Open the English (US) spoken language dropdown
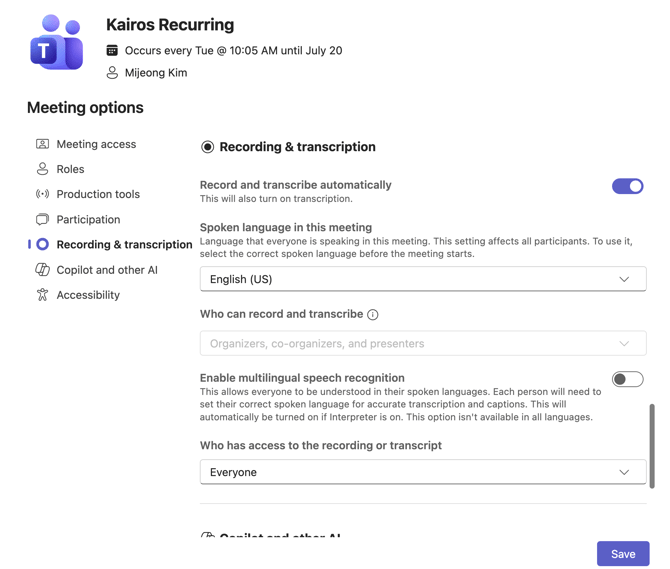The height and width of the screenshot is (569, 670). tap(423, 279)
